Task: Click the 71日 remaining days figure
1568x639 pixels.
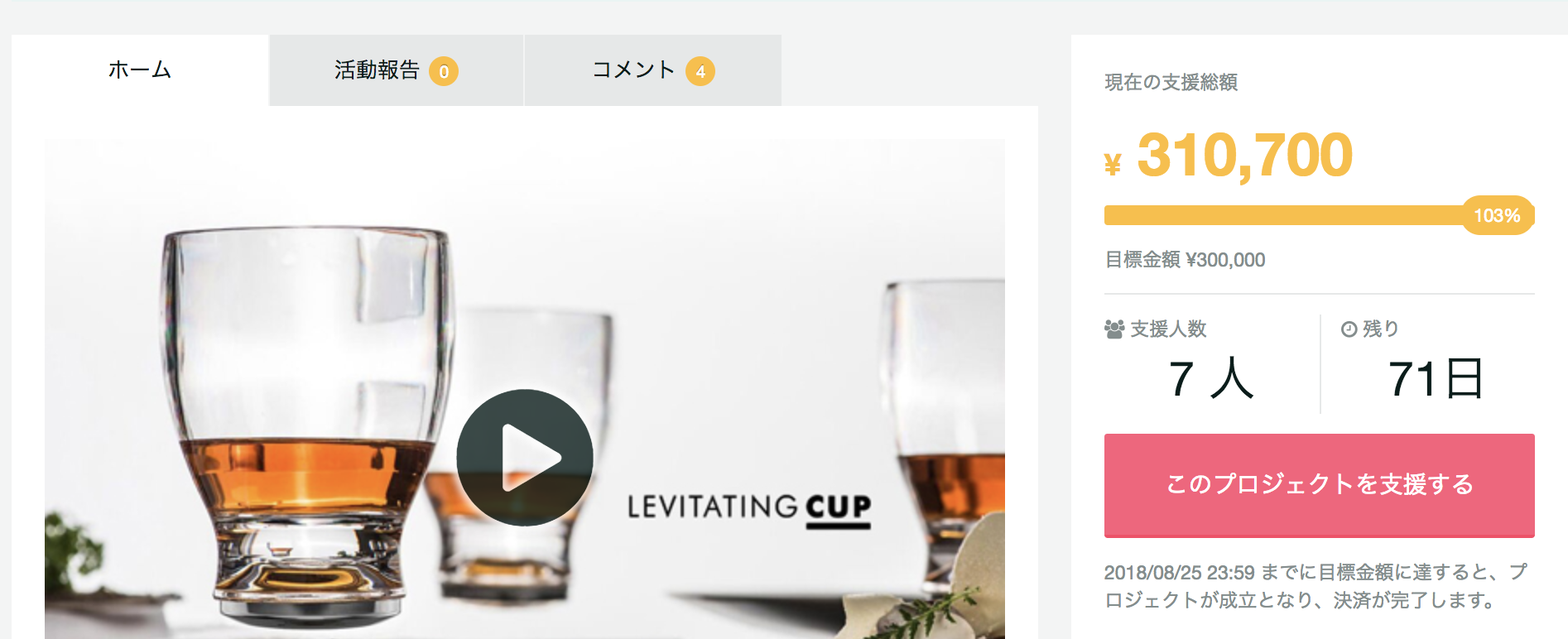Action: click(1436, 378)
